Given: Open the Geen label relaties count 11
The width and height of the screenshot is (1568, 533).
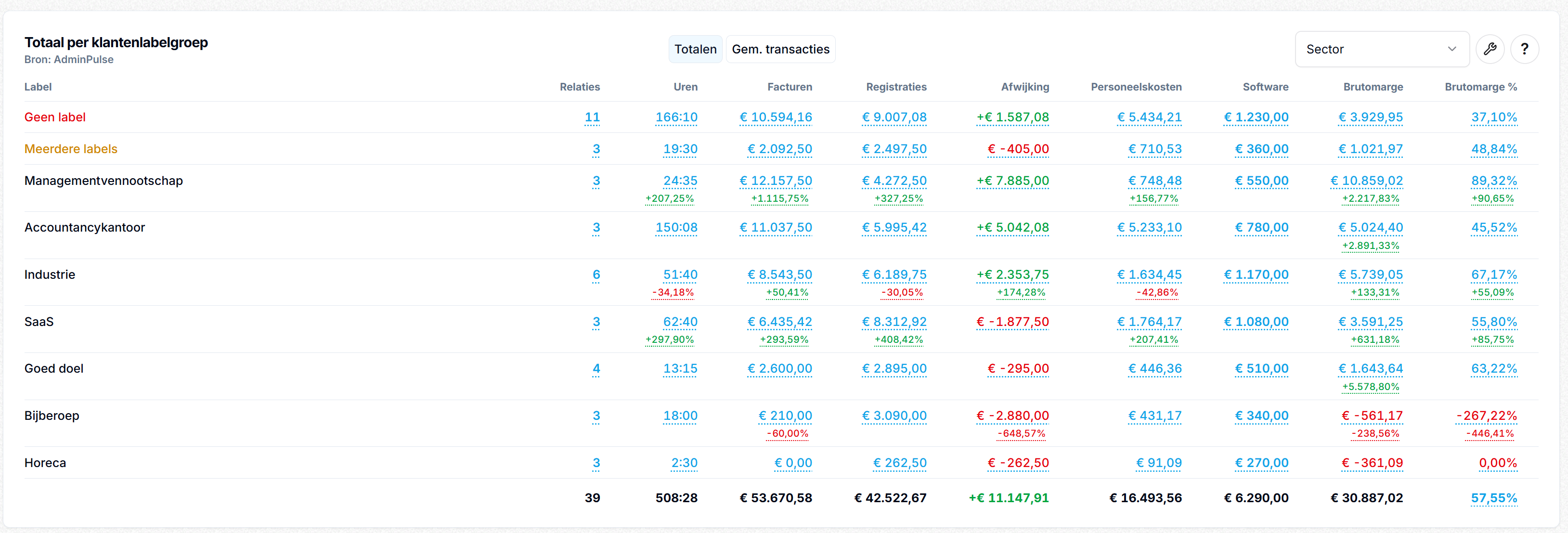Looking at the screenshot, I should coord(592,117).
